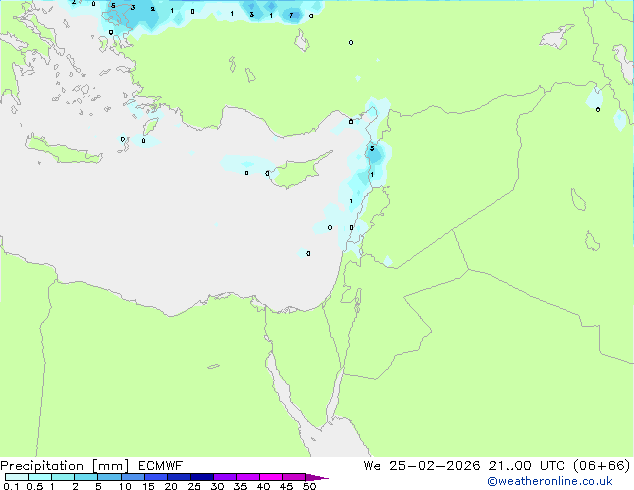Click the "25" legend label
Screen dimensions: 634x490
(x=194, y=486)
